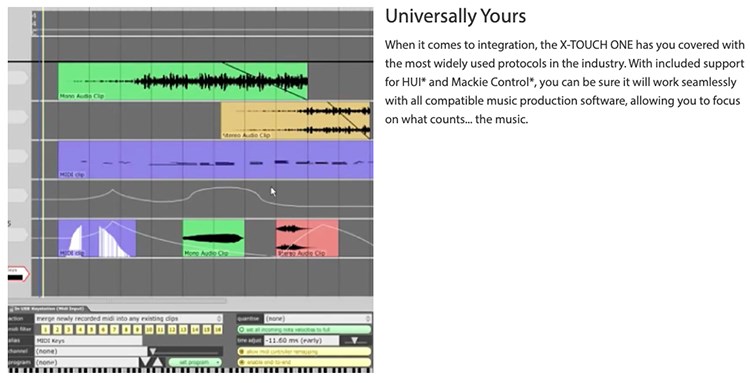750x383 pixels.
Task: Enable allow midi controller remapping option
Action: pos(304,351)
